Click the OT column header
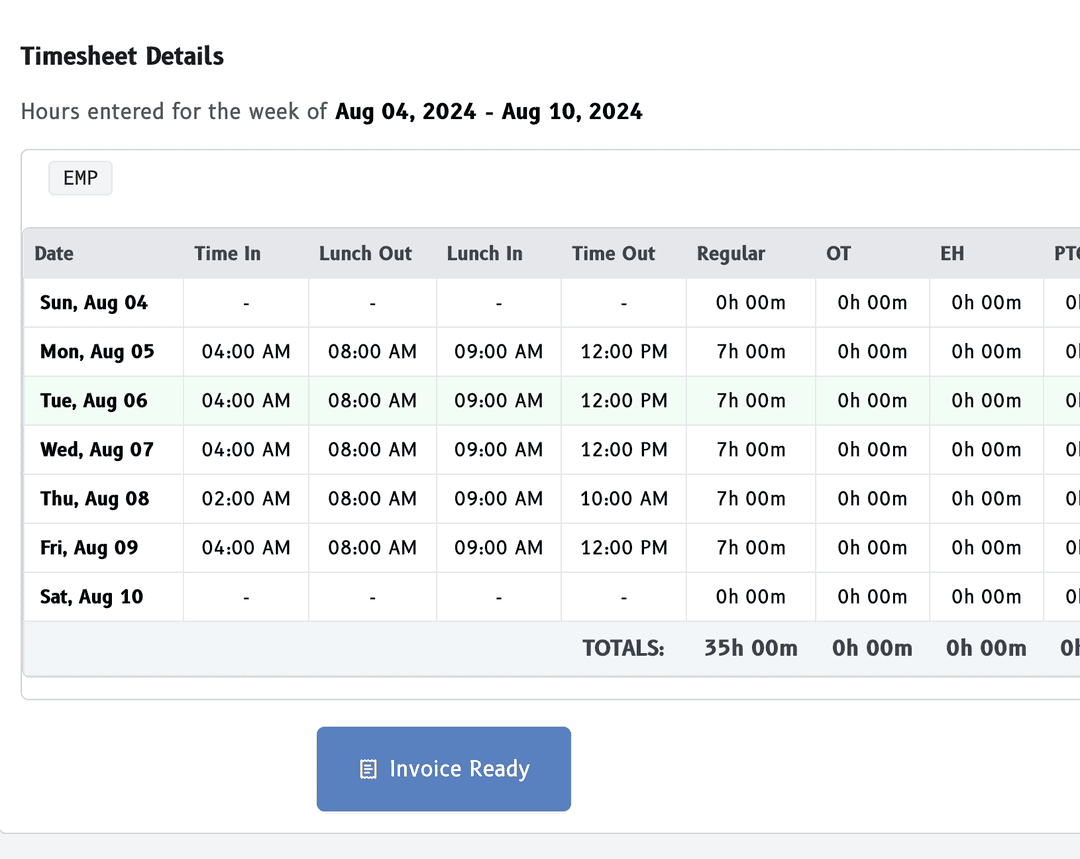 click(838, 253)
